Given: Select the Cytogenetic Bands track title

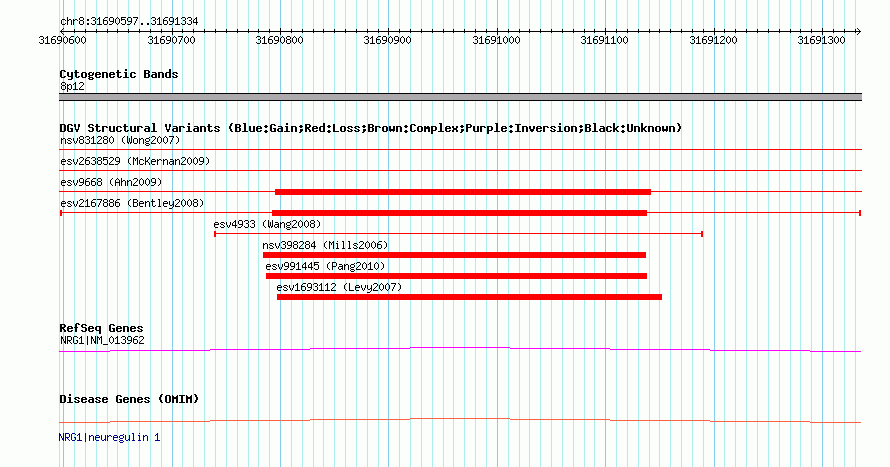Looking at the screenshot, I should (119, 74).
